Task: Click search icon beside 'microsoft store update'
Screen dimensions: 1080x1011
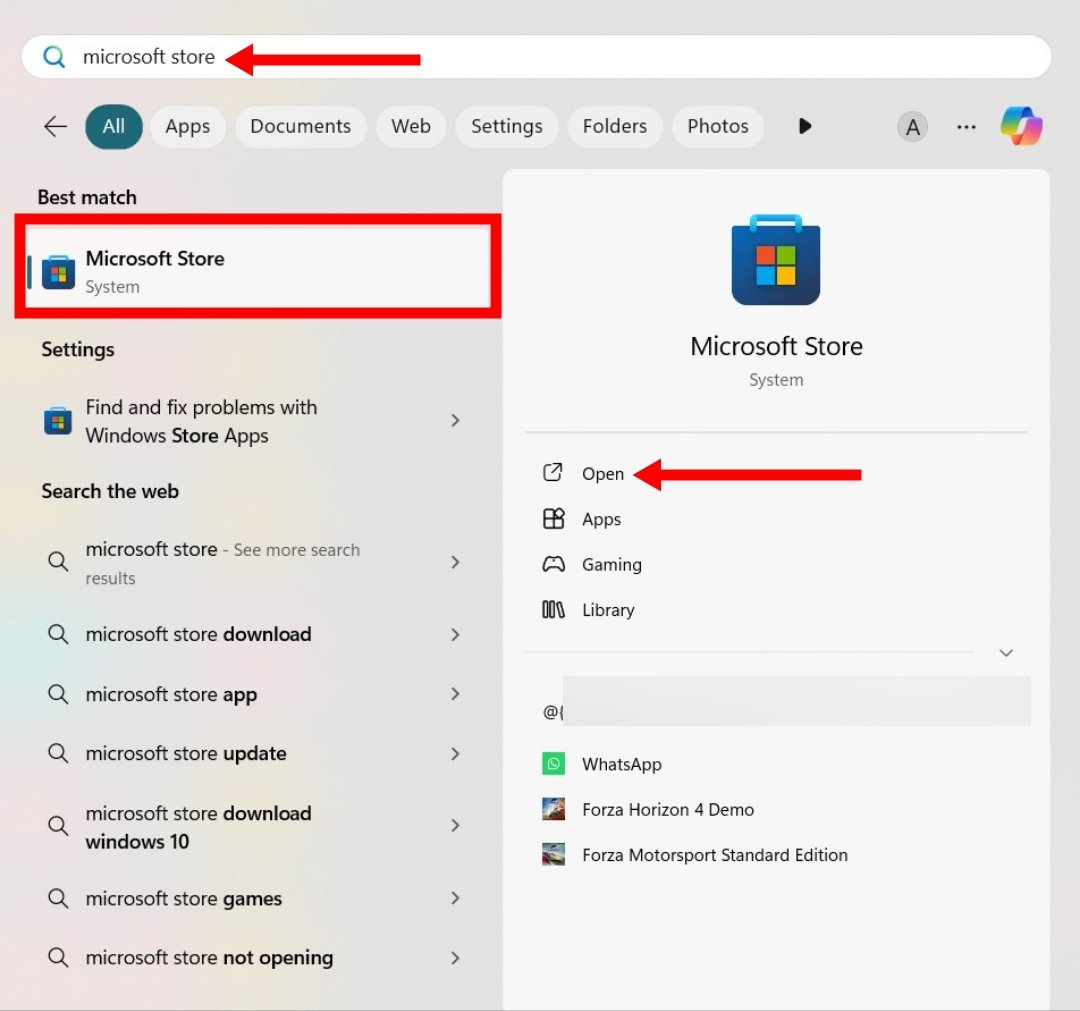Action: [x=58, y=753]
